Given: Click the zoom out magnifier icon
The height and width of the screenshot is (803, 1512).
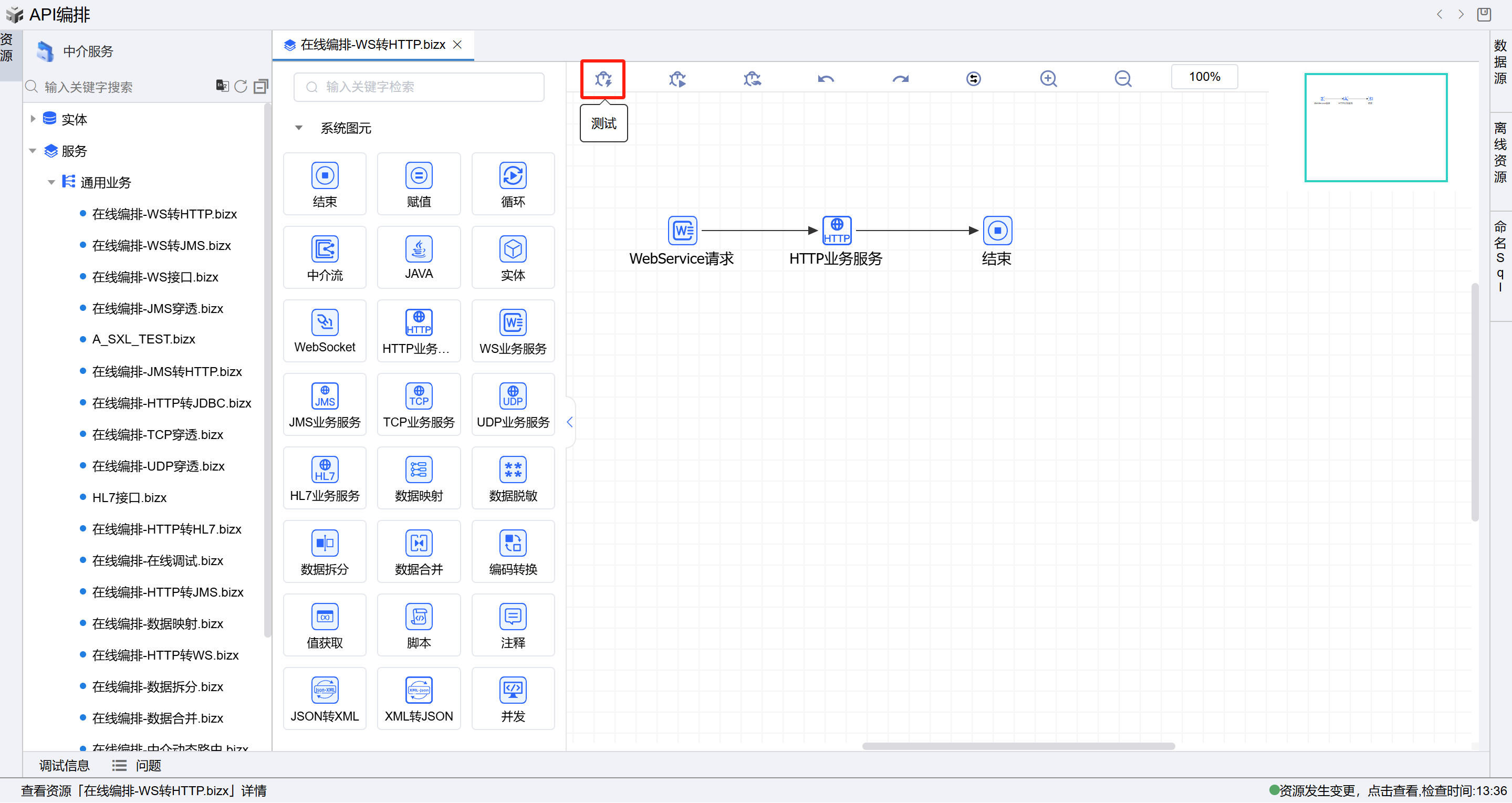Looking at the screenshot, I should click(x=1122, y=79).
